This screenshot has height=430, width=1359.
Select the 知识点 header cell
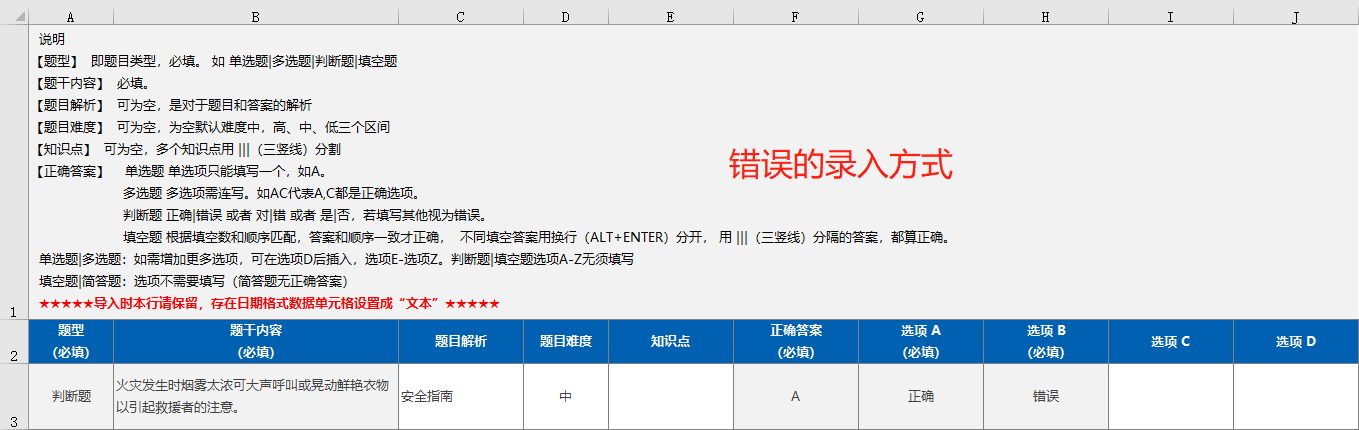point(670,341)
